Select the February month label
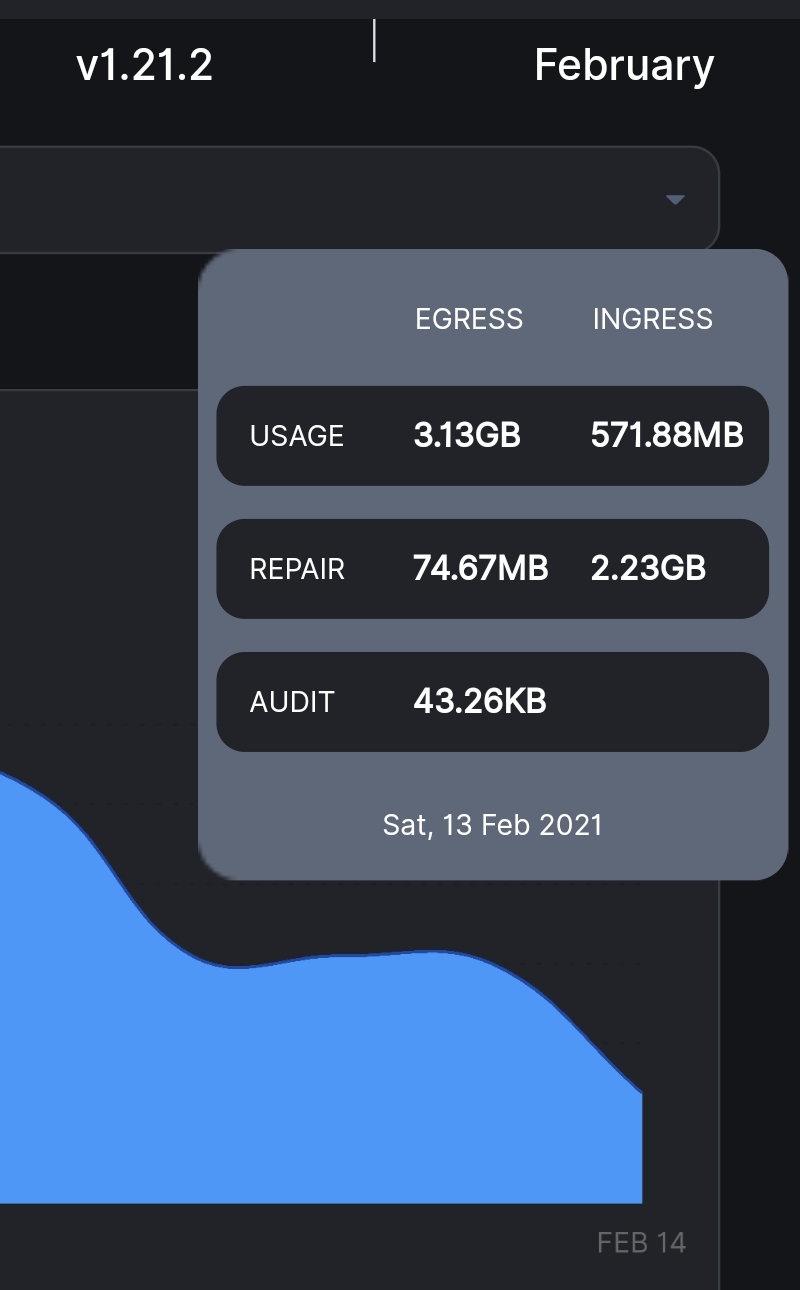 (x=624, y=66)
